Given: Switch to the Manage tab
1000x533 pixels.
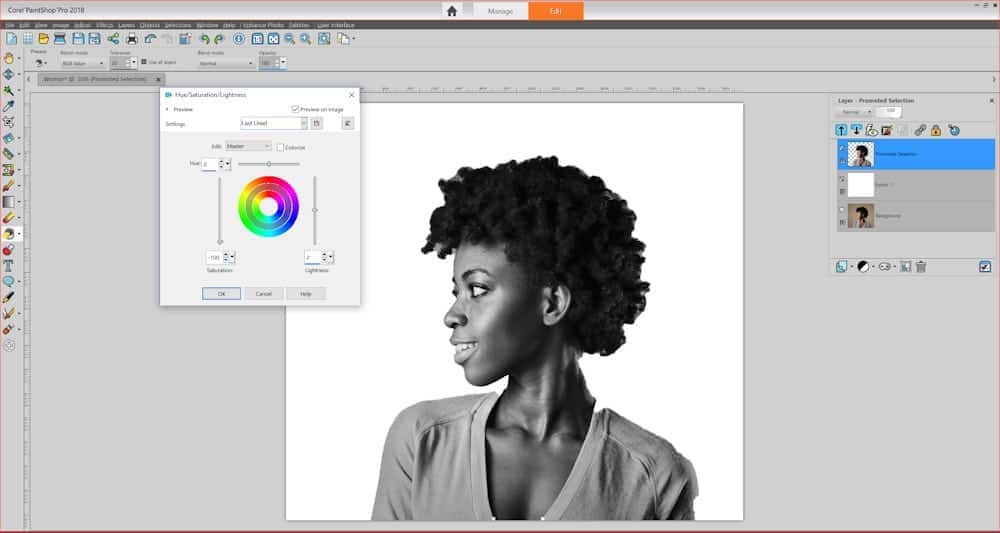Looking at the screenshot, I should click(501, 11).
